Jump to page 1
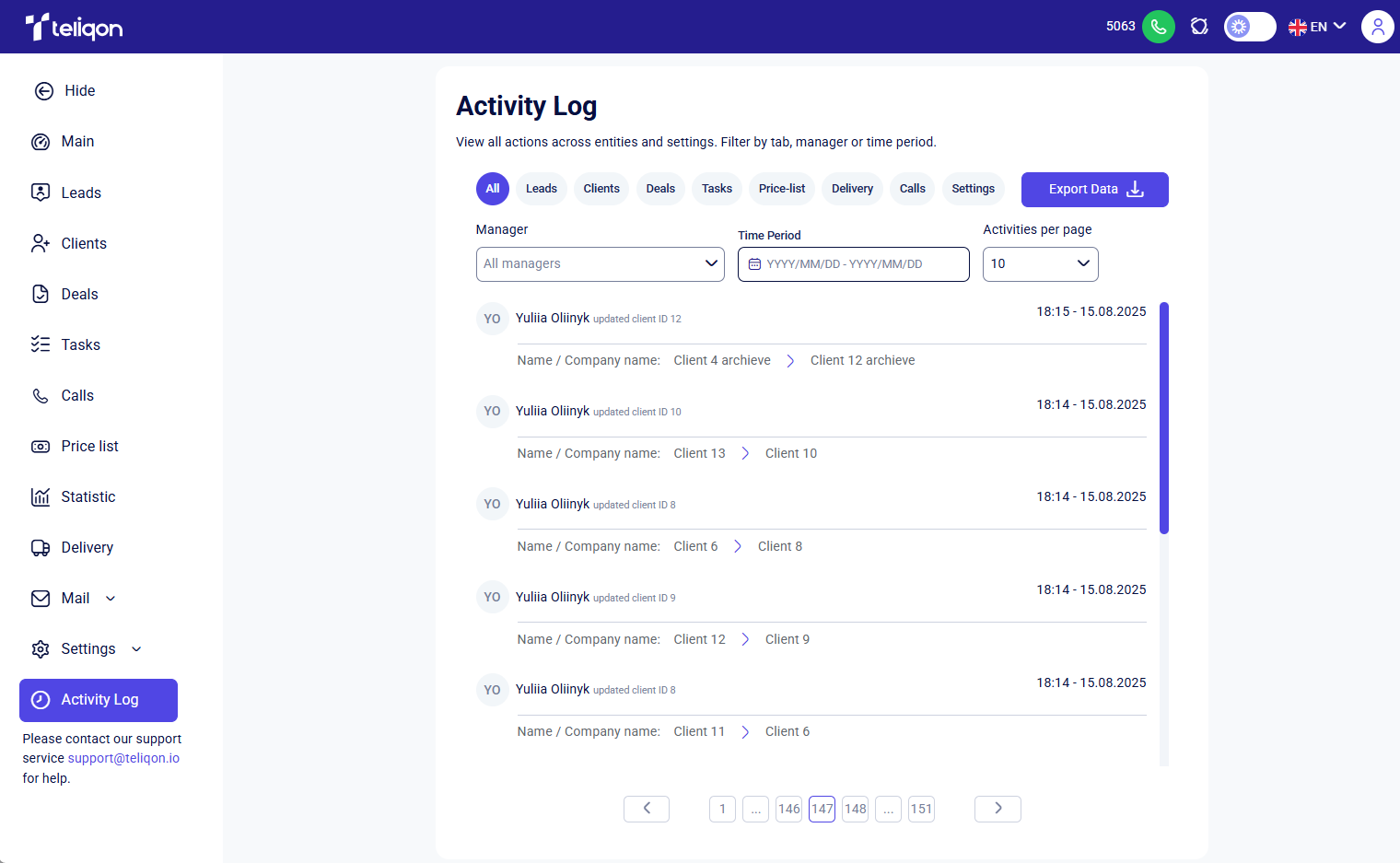 (x=723, y=810)
